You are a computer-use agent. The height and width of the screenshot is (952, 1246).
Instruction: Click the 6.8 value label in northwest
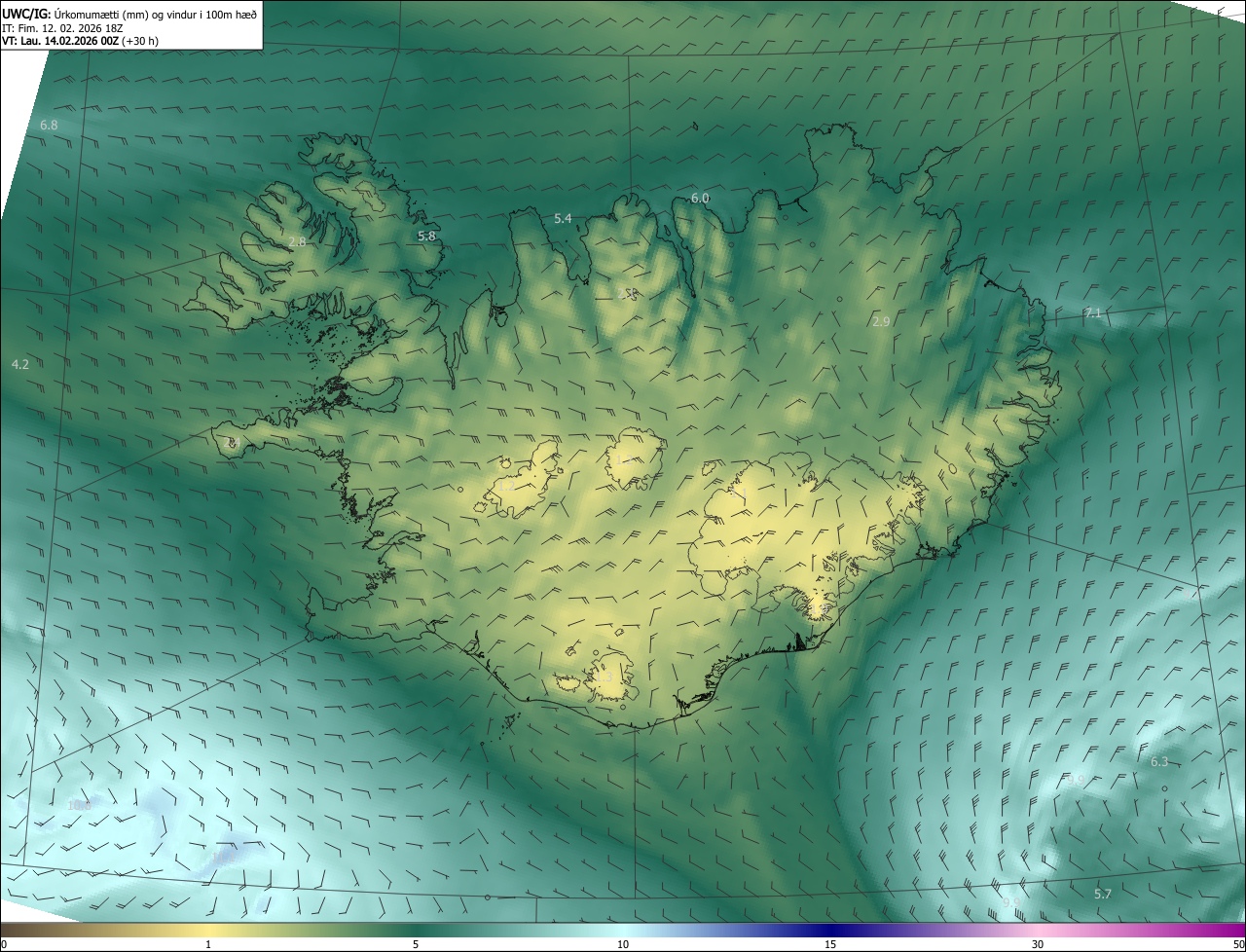click(49, 126)
